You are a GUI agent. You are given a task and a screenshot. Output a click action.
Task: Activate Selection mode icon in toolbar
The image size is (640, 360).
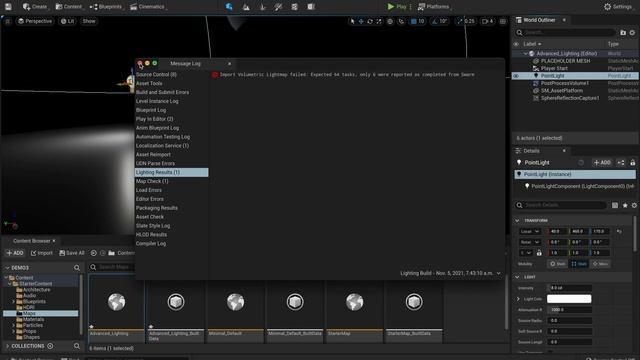[229, 7]
